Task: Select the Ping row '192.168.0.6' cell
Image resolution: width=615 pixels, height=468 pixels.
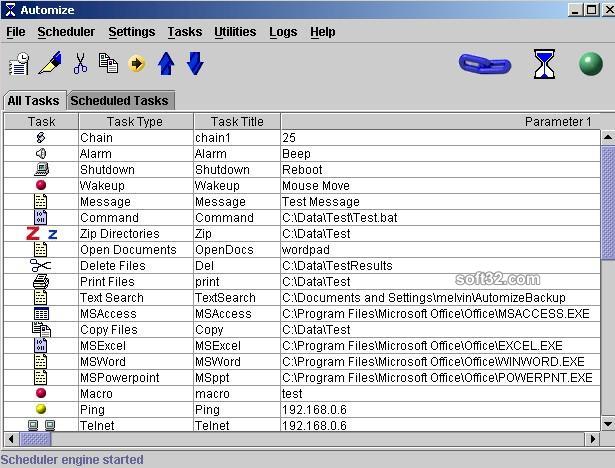Action: 440,410
